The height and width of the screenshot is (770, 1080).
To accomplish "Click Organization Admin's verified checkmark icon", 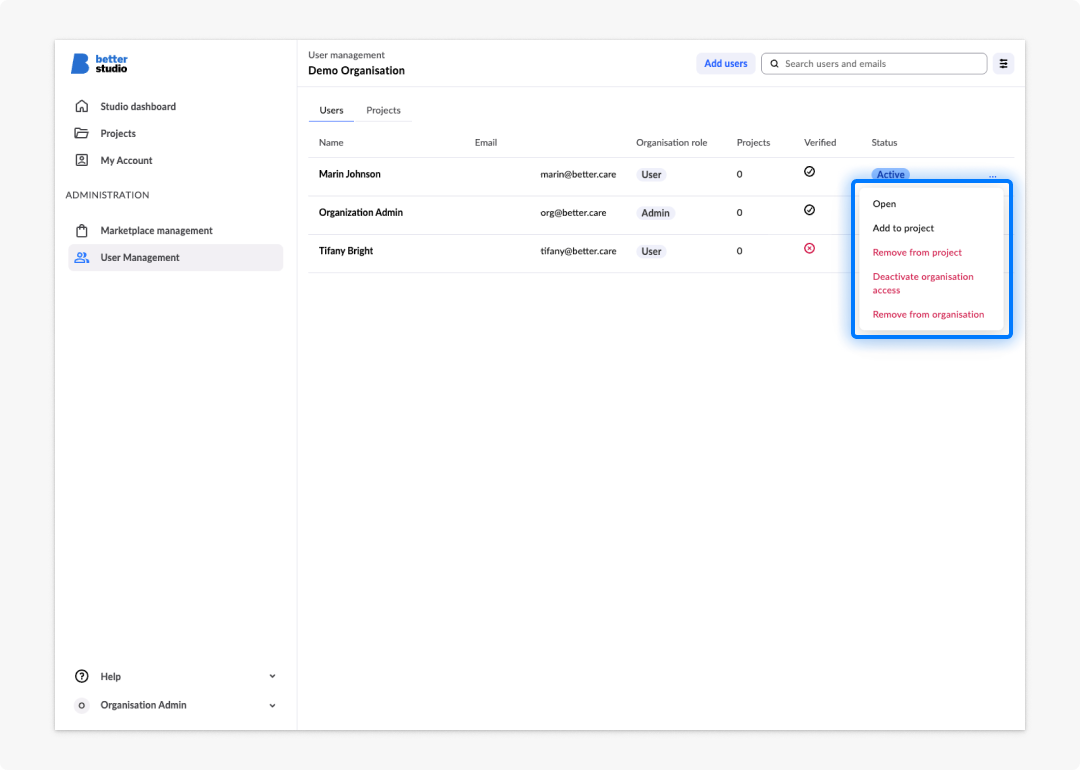I will coord(809,210).
